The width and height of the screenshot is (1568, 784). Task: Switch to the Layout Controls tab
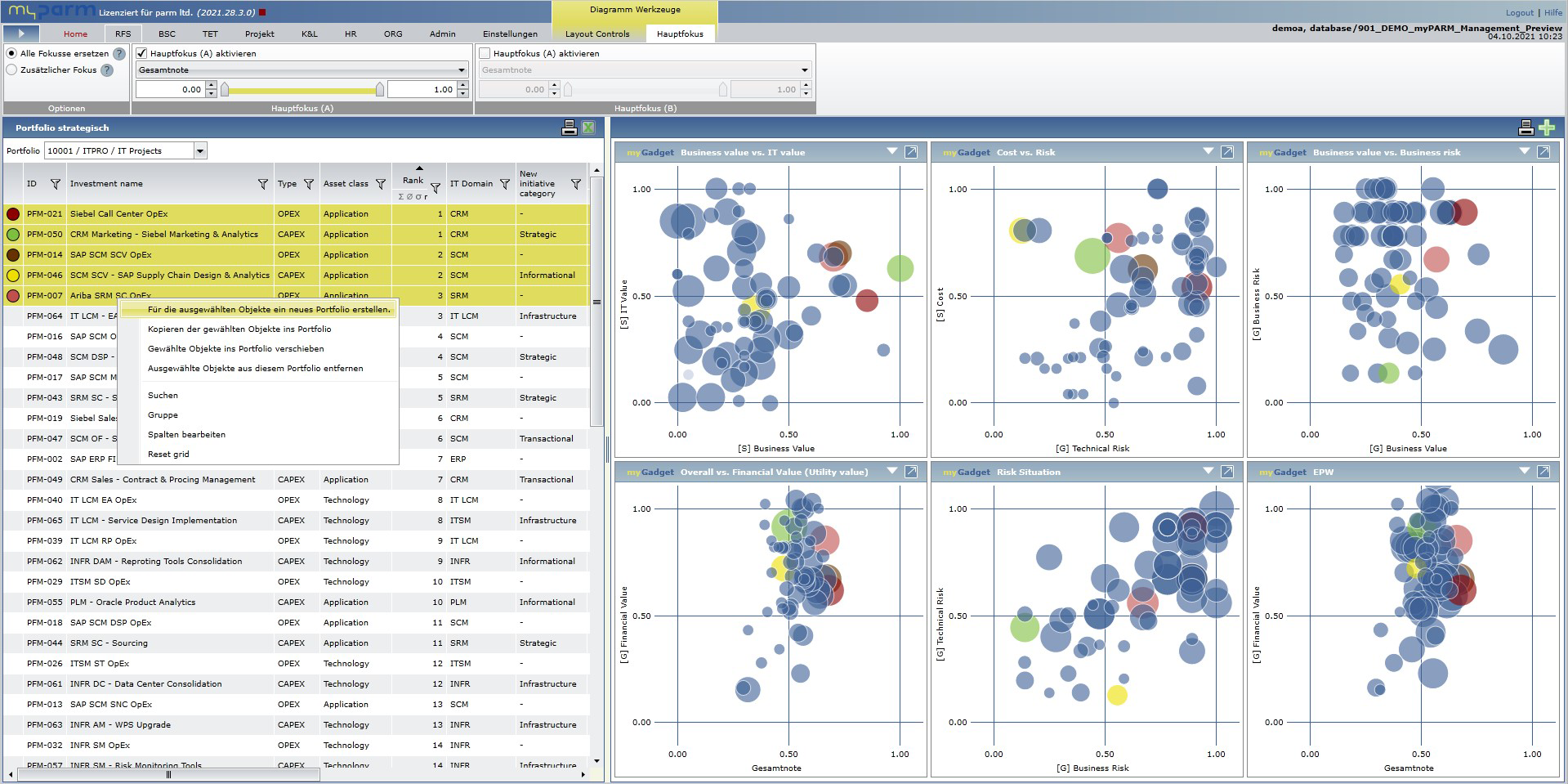click(597, 34)
